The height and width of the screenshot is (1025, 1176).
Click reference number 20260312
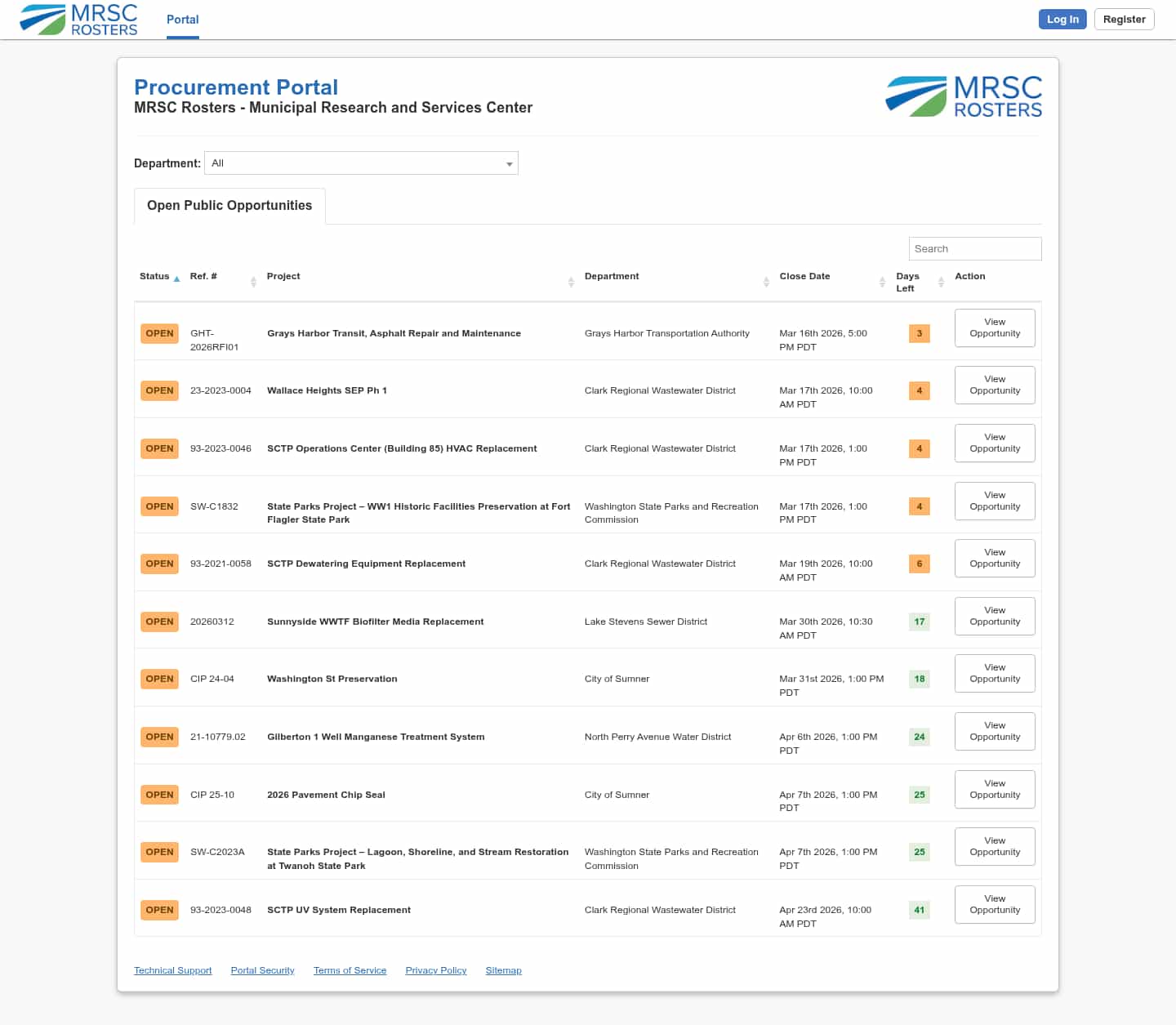[x=212, y=622]
